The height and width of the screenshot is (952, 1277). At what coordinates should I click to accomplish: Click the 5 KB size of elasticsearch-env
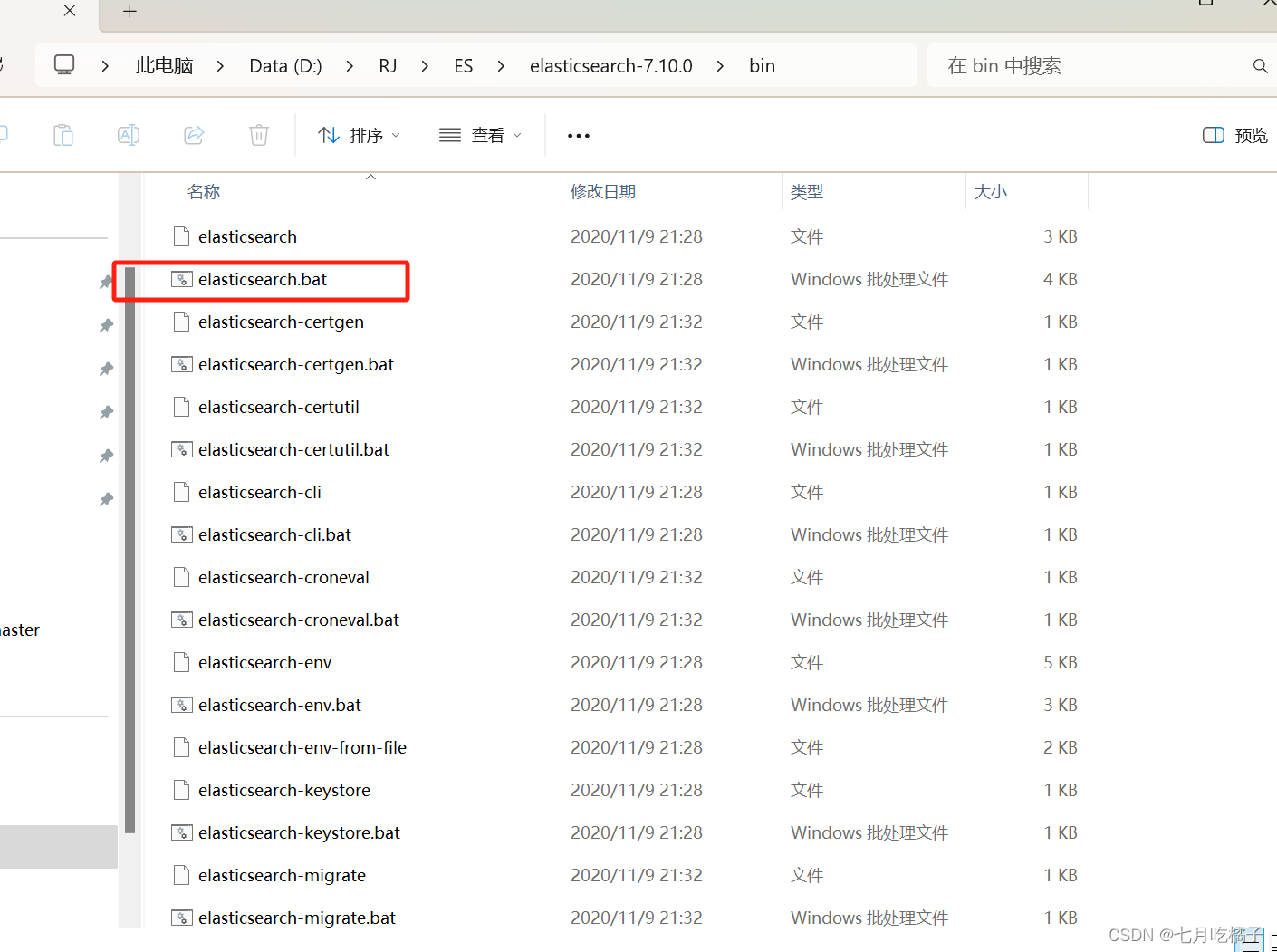(1061, 662)
